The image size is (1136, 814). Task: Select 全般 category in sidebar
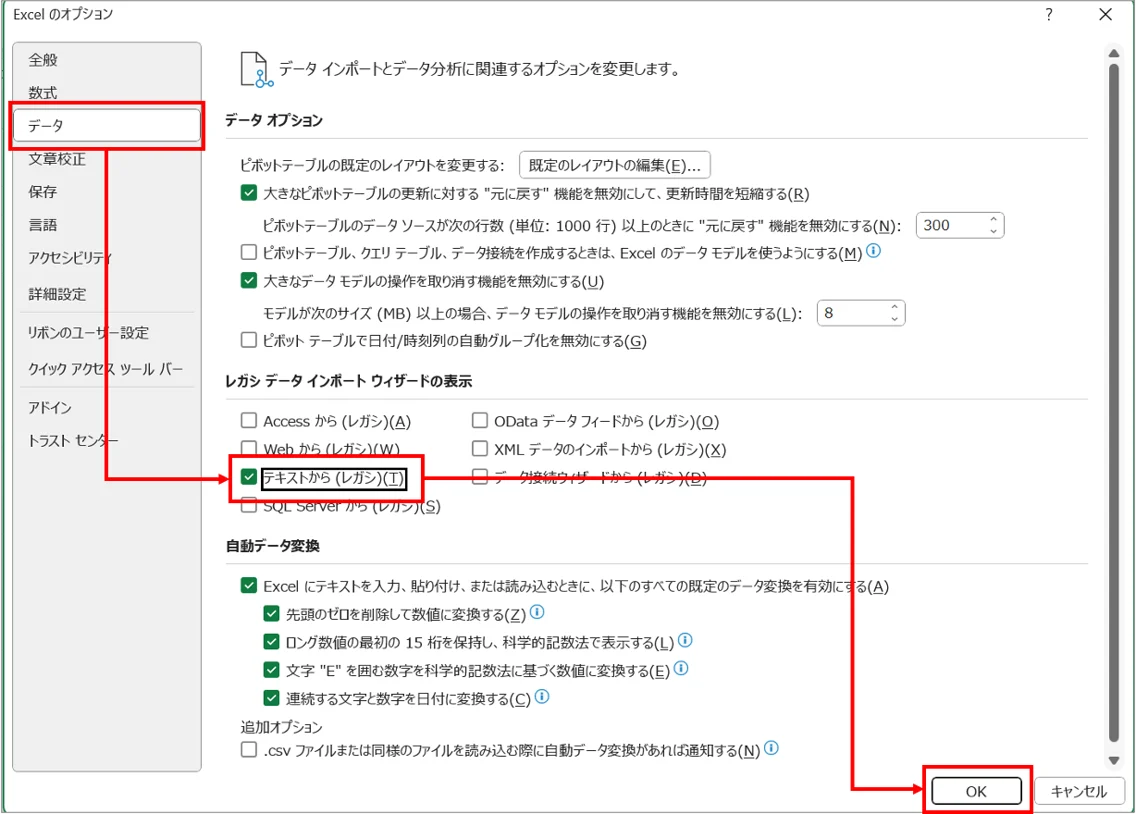click(106, 60)
